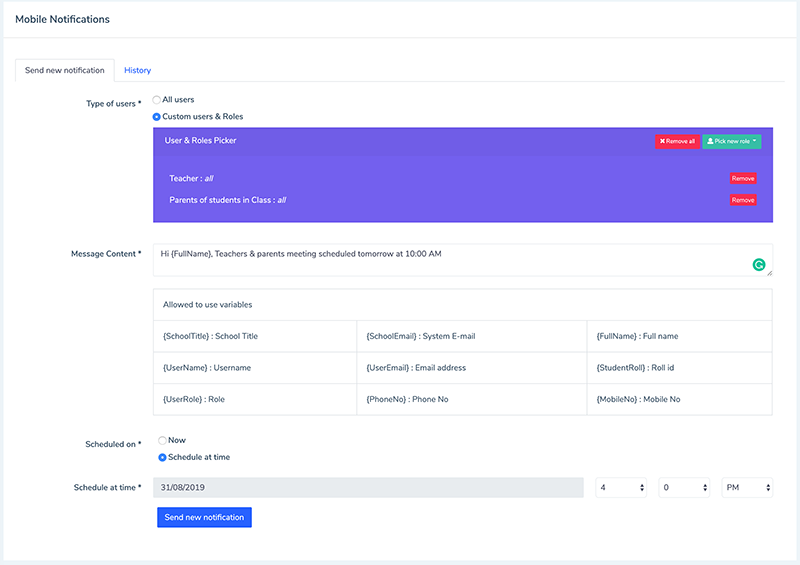Click the Teacher : all entry text
Image resolution: width=800 pixels, height=565 pixels.
click(x=191, y=179)
